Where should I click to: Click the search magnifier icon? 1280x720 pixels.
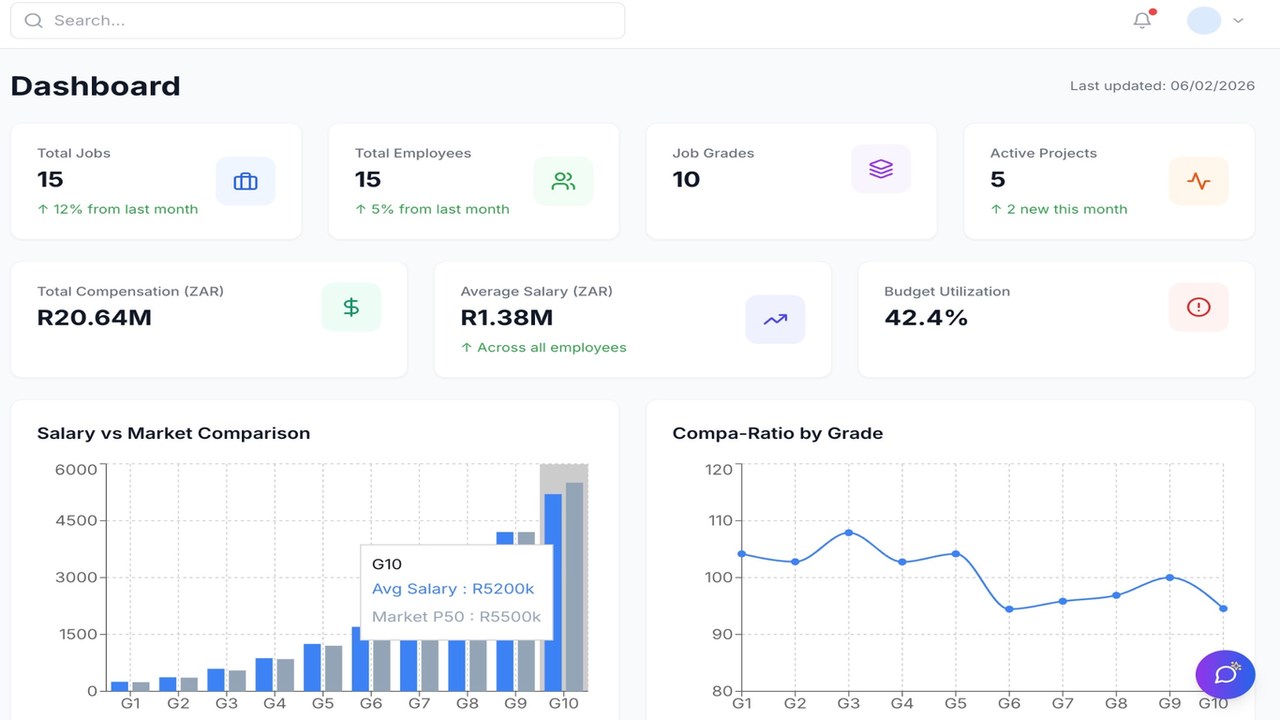tap(34, 20)
